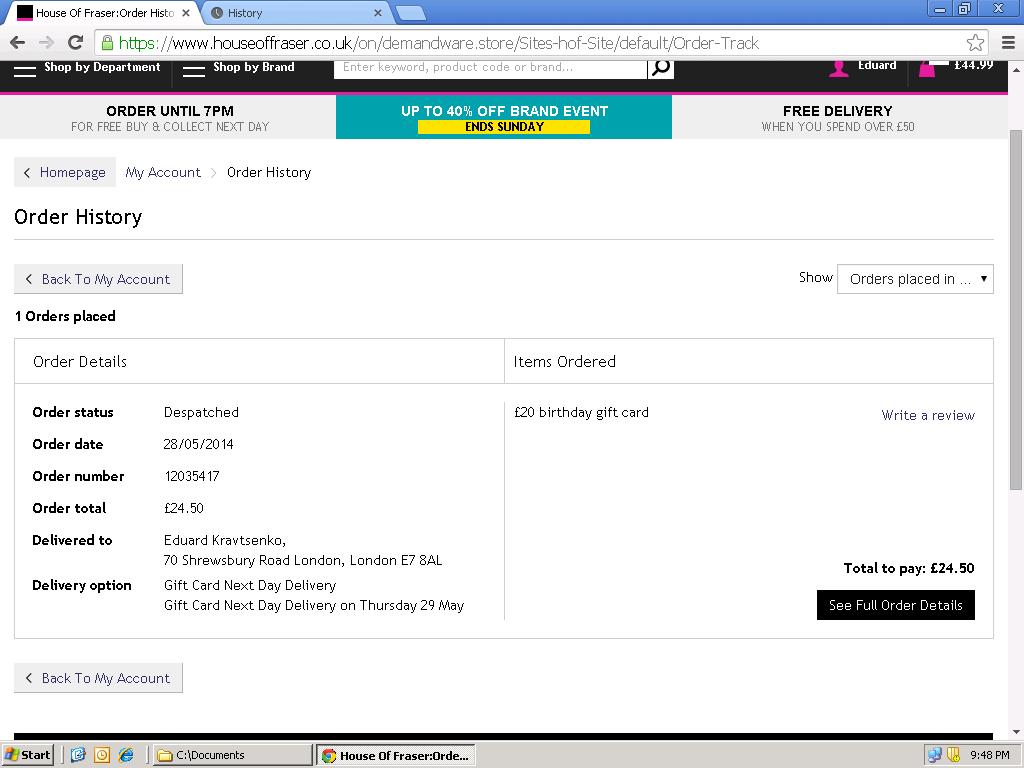Focus the keyword search field
The height and width of the screenshot is (768, 1024).
coord(490,67)
